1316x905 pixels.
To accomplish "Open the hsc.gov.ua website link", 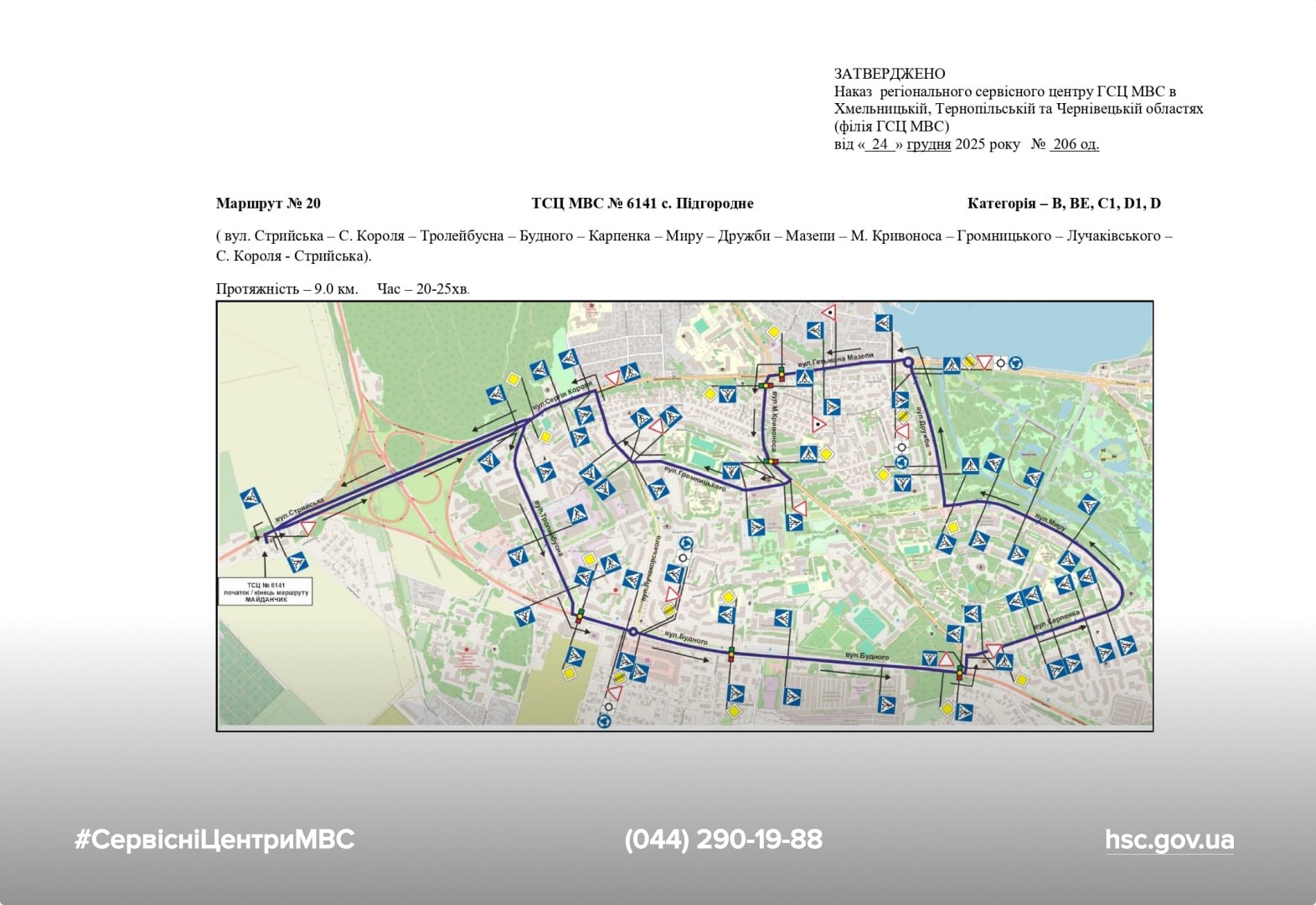I will point(1169,840).
